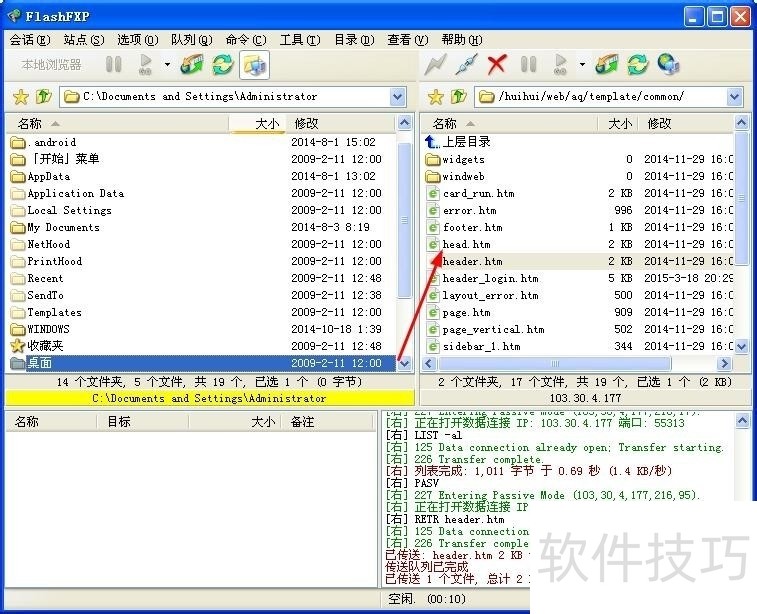Open the 查看(V) menu
The height and width of the screenshot is (614, 757).
[x=408, y=40]
